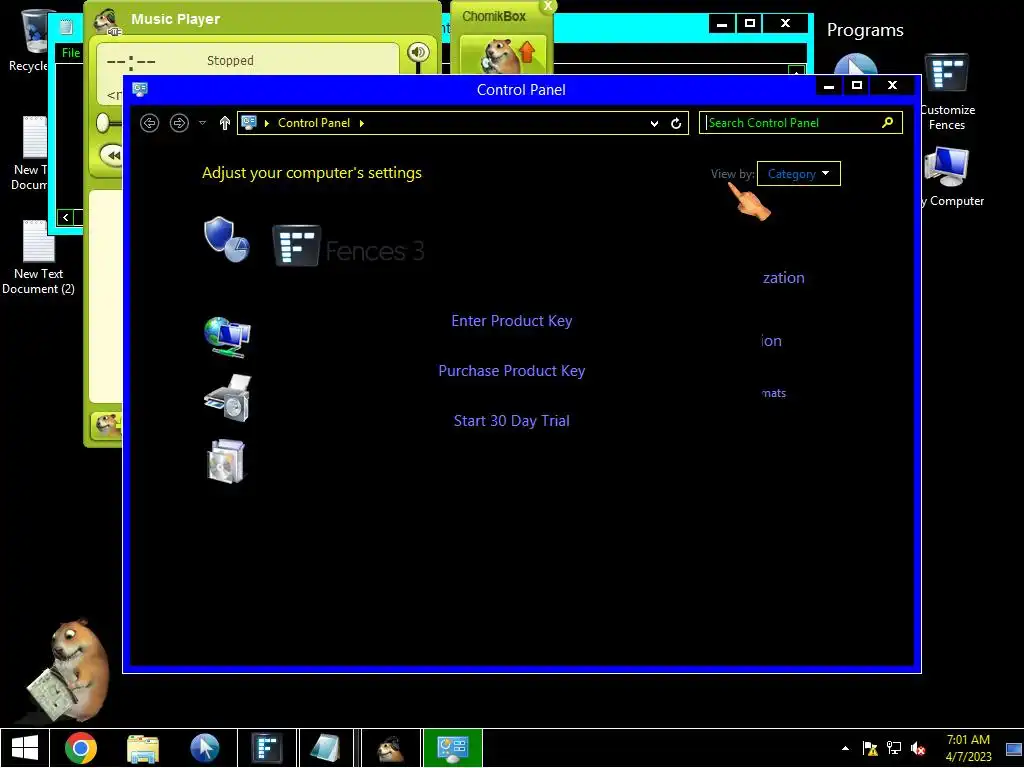Switch to Fences taskbar button
The height and width of the screenshot is (768, 1024).
pyautogui.click(x=267, y=748)
